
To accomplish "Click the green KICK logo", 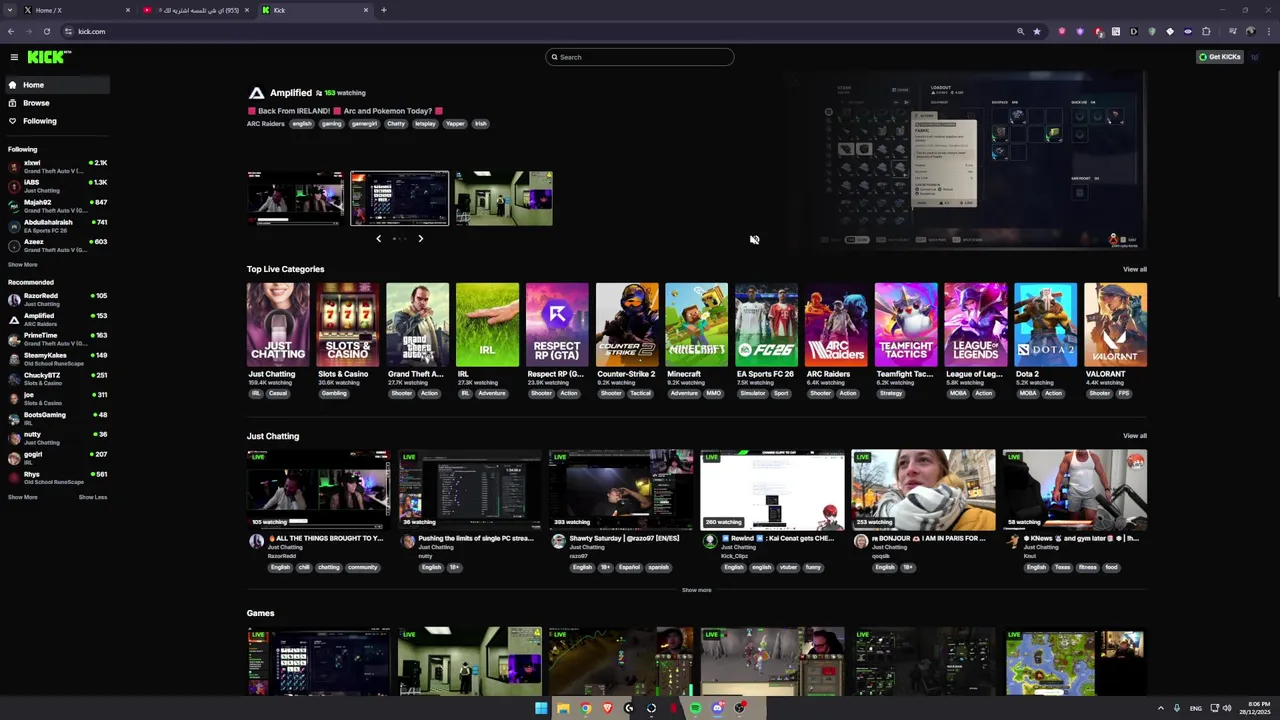I will point(49,57).
